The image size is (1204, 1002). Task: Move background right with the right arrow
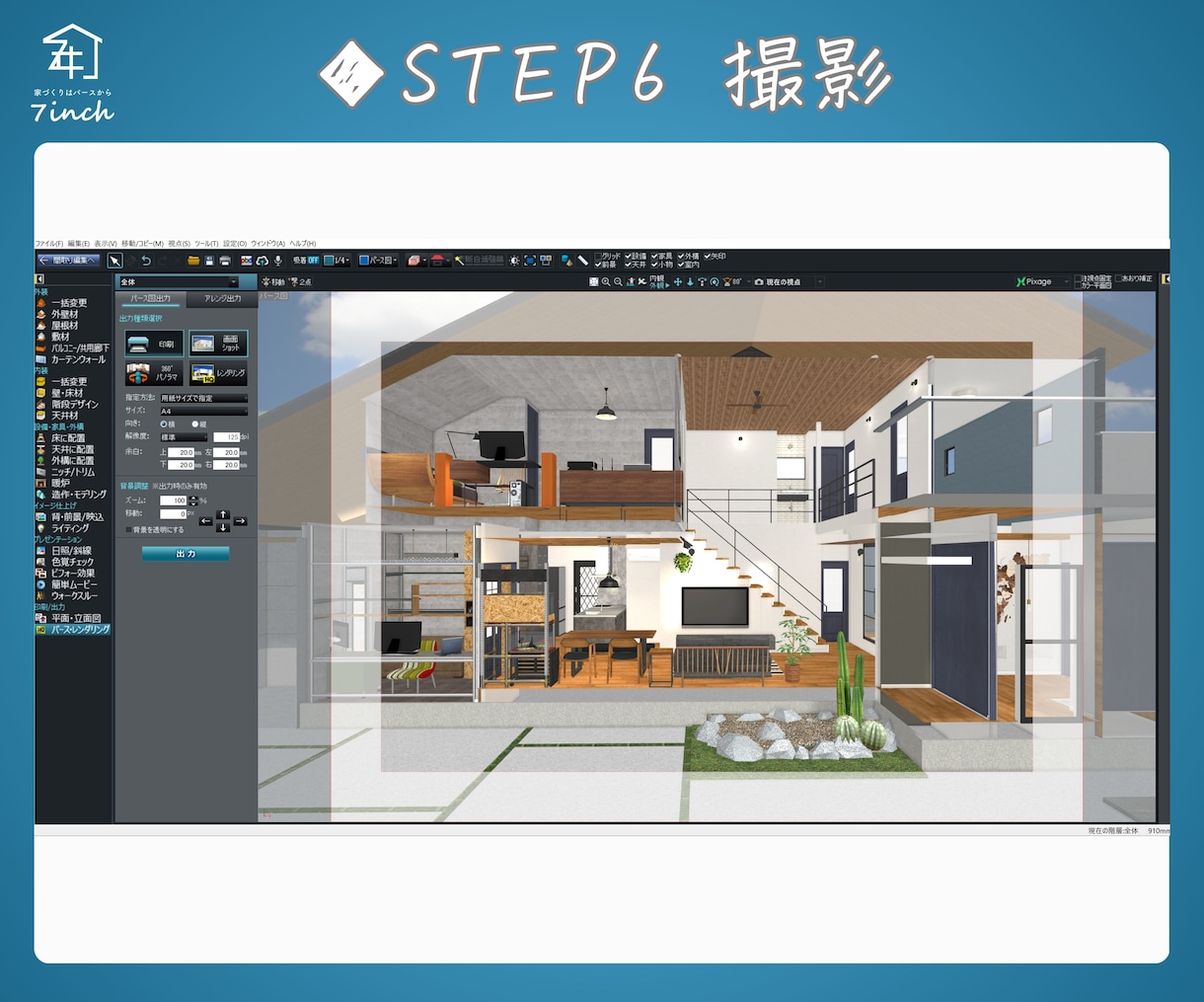(x=240, y=521)
